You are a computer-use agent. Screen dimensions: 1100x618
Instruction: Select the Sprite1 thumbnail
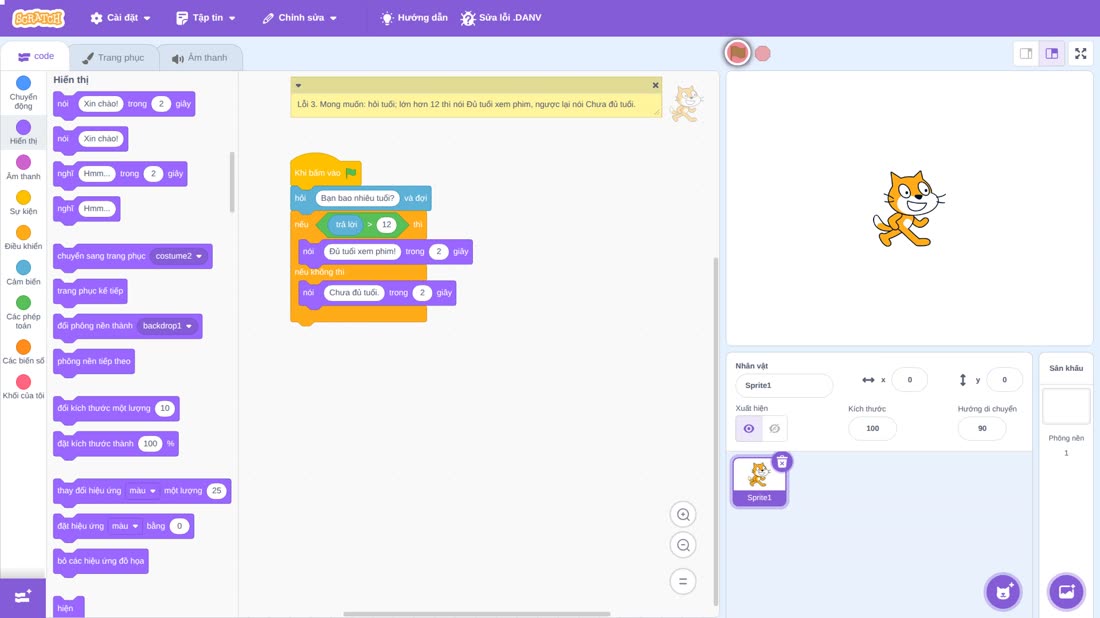coord(758,481)
